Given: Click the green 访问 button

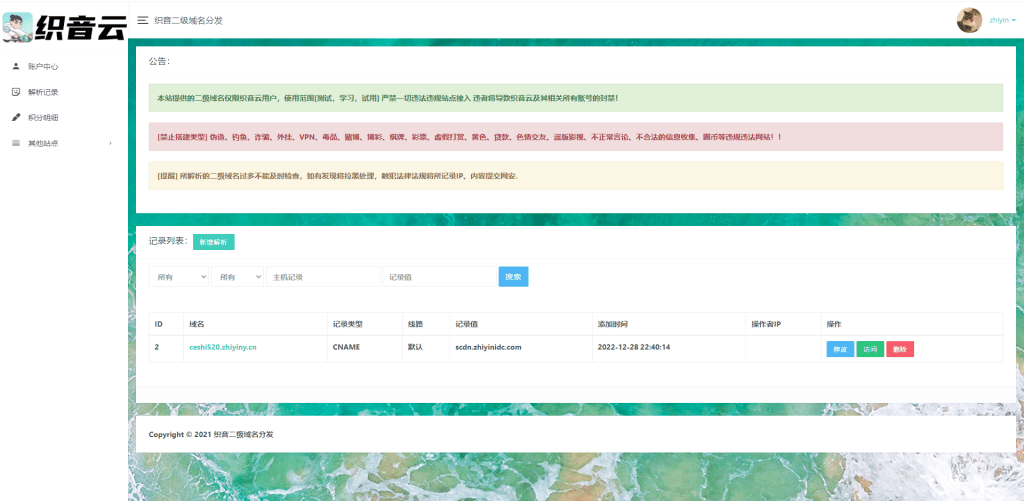Looking at the screenshot, I should 870,349.
